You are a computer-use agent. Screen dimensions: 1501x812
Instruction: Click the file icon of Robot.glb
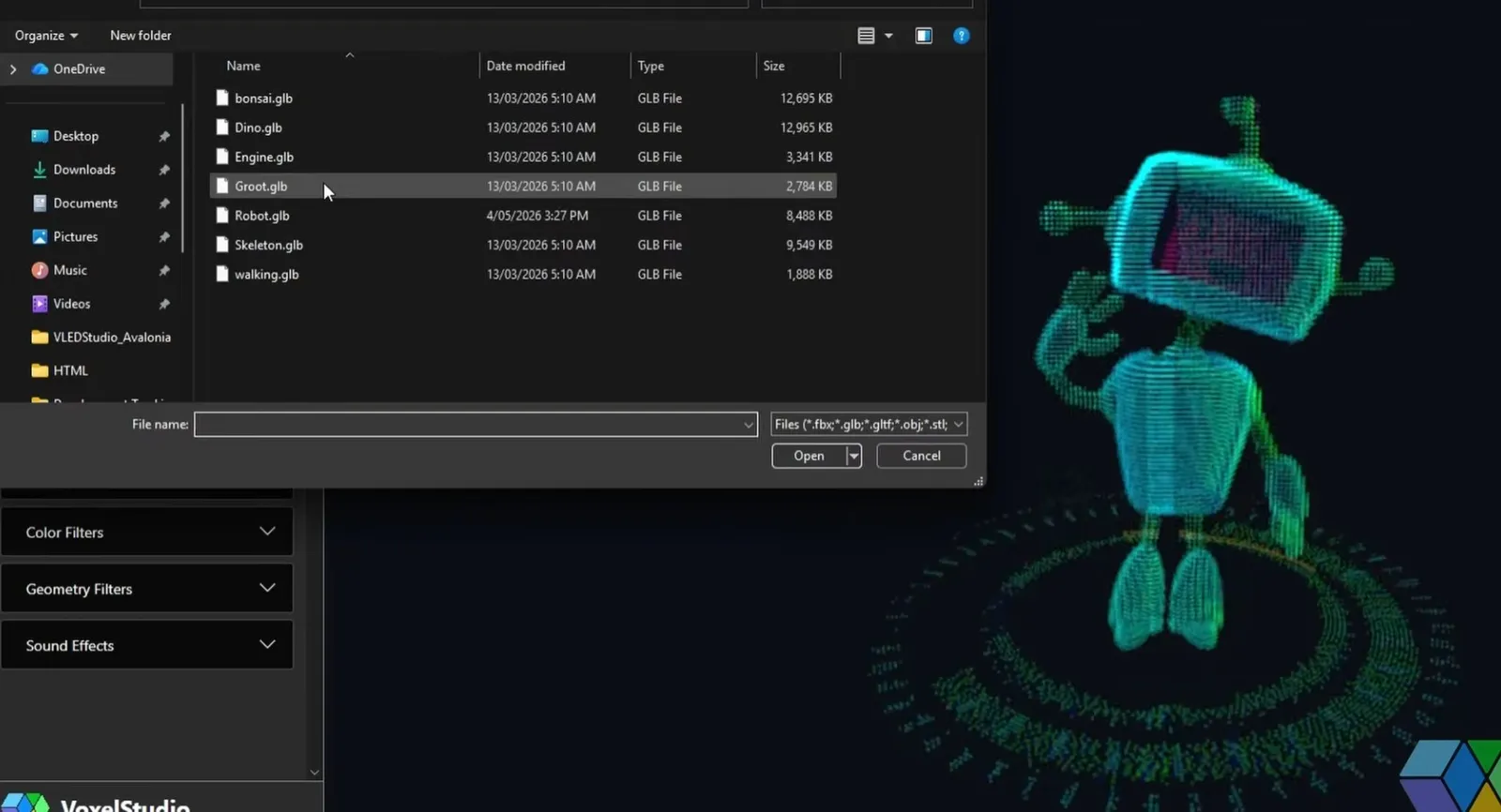coord(222,215)
